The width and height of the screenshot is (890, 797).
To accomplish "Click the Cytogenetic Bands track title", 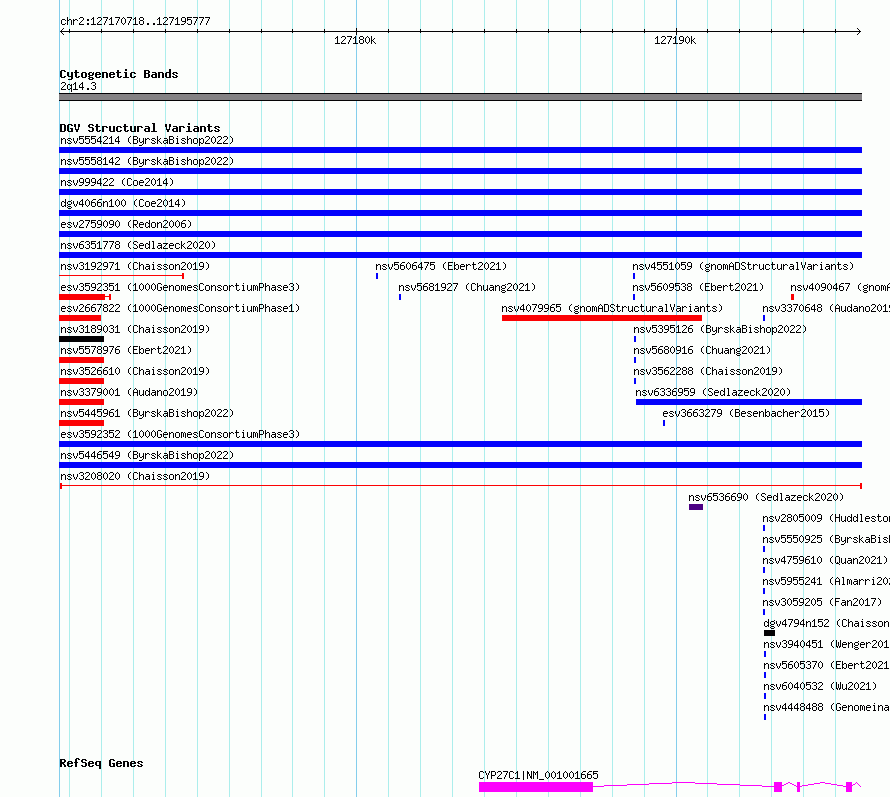I will (119, 74).
